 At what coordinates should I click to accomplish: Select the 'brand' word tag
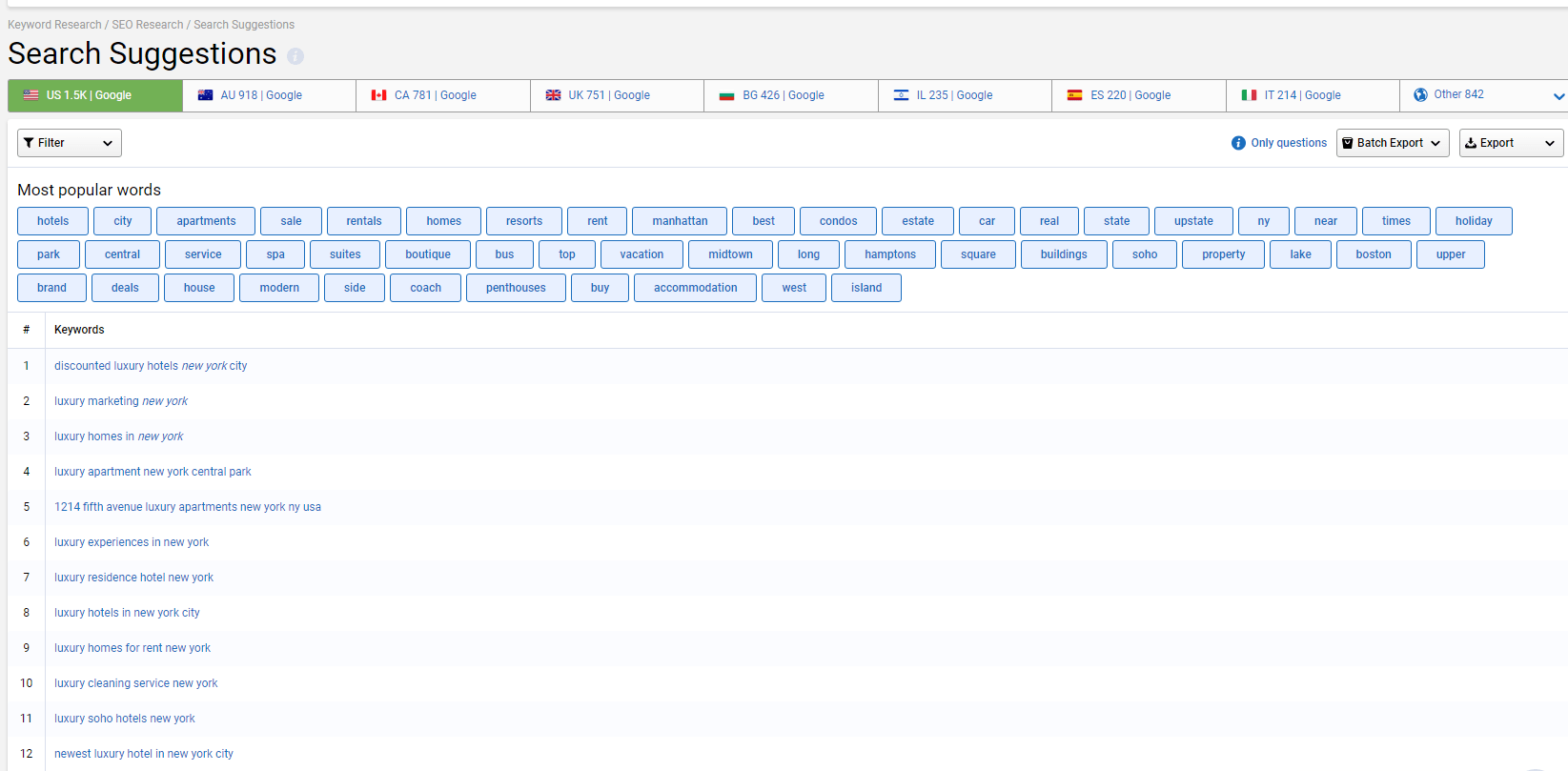tap(52, 288)
